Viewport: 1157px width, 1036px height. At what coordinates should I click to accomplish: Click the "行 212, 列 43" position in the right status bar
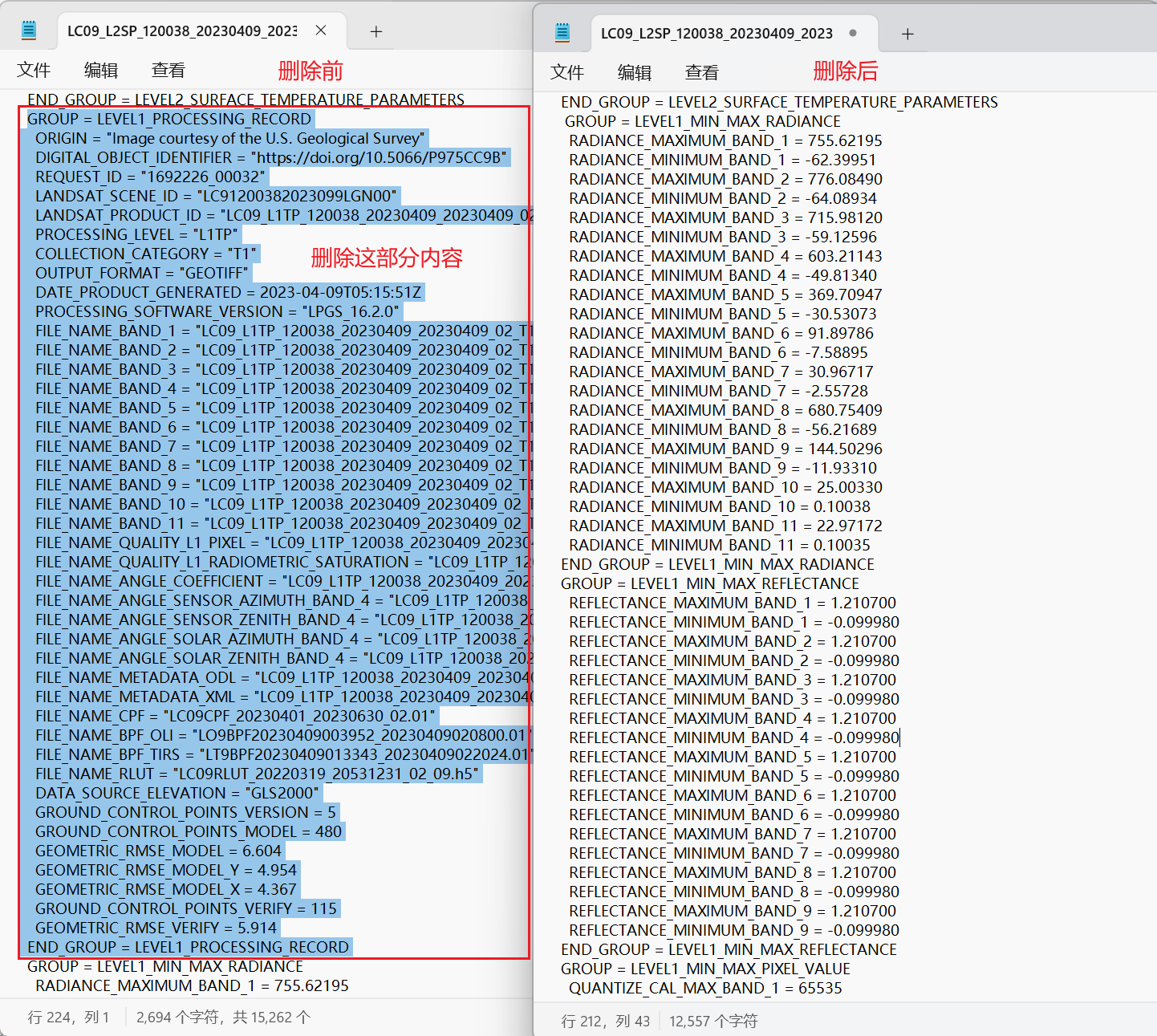click(x=606, y=1021)
